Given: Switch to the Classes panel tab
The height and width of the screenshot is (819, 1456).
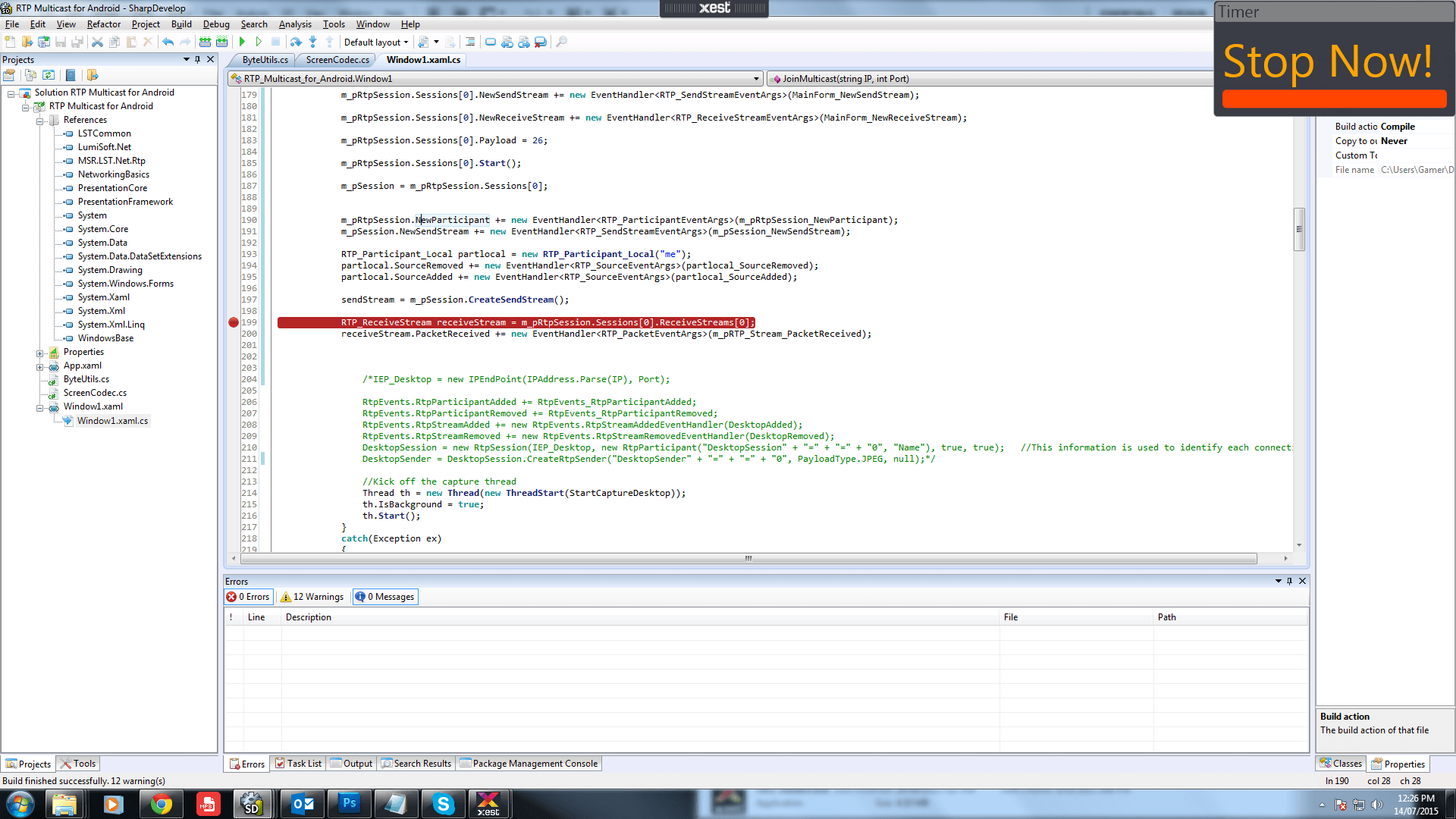Looking at the screenshot, I should [1341, 764].
